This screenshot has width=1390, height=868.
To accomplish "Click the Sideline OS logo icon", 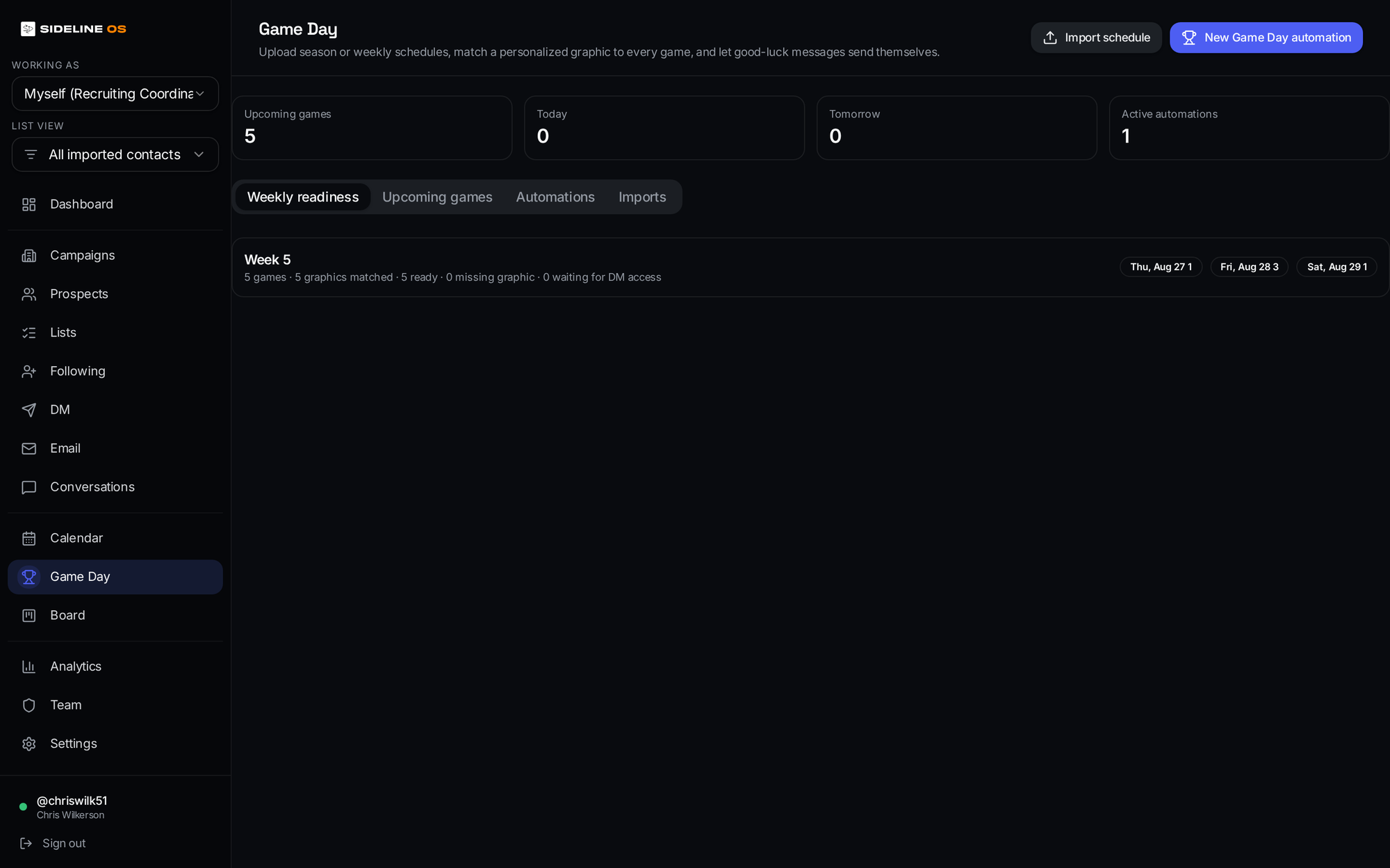I will [x=28, y=28].
